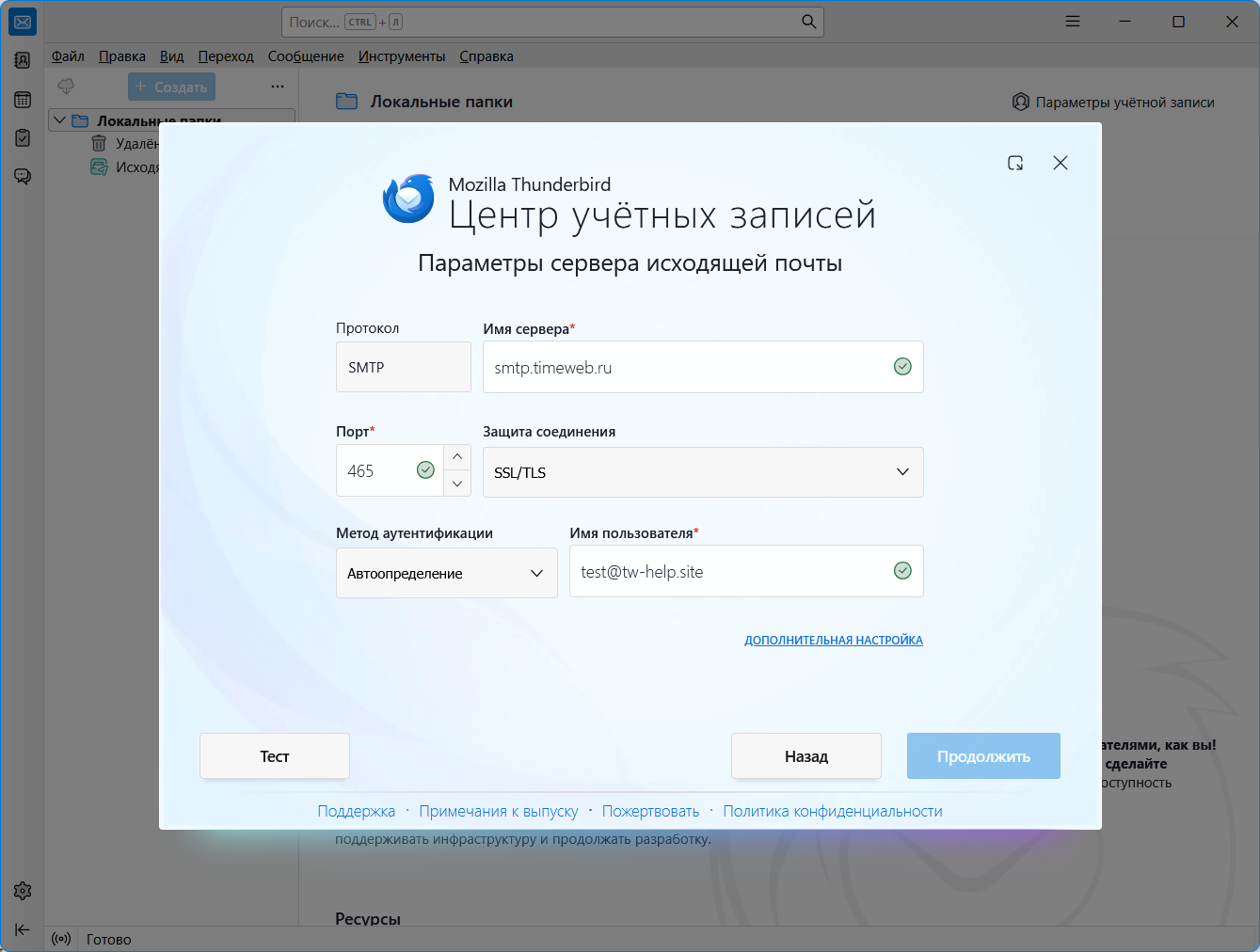Open the Политика конфиденциальности link

[x=833, y=811]
